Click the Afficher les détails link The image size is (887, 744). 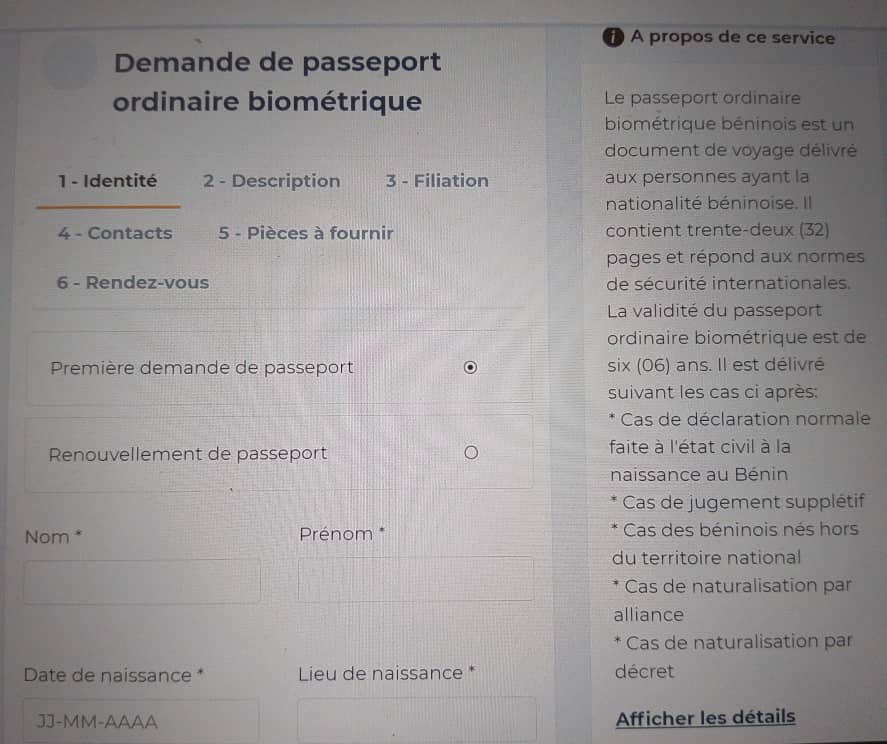(x=705, y=718)
